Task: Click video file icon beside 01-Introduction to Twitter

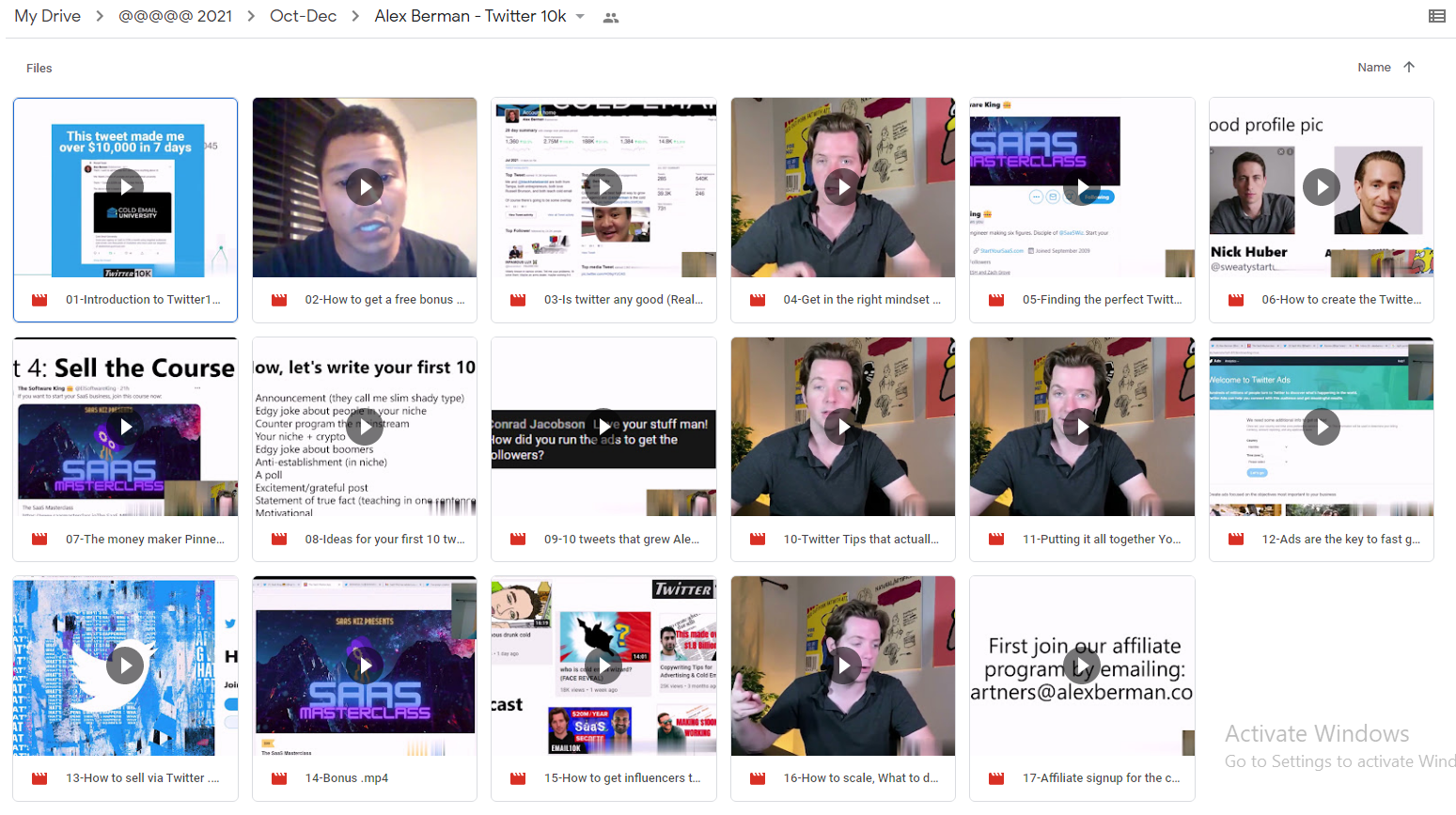Action: tap(39, 300)
